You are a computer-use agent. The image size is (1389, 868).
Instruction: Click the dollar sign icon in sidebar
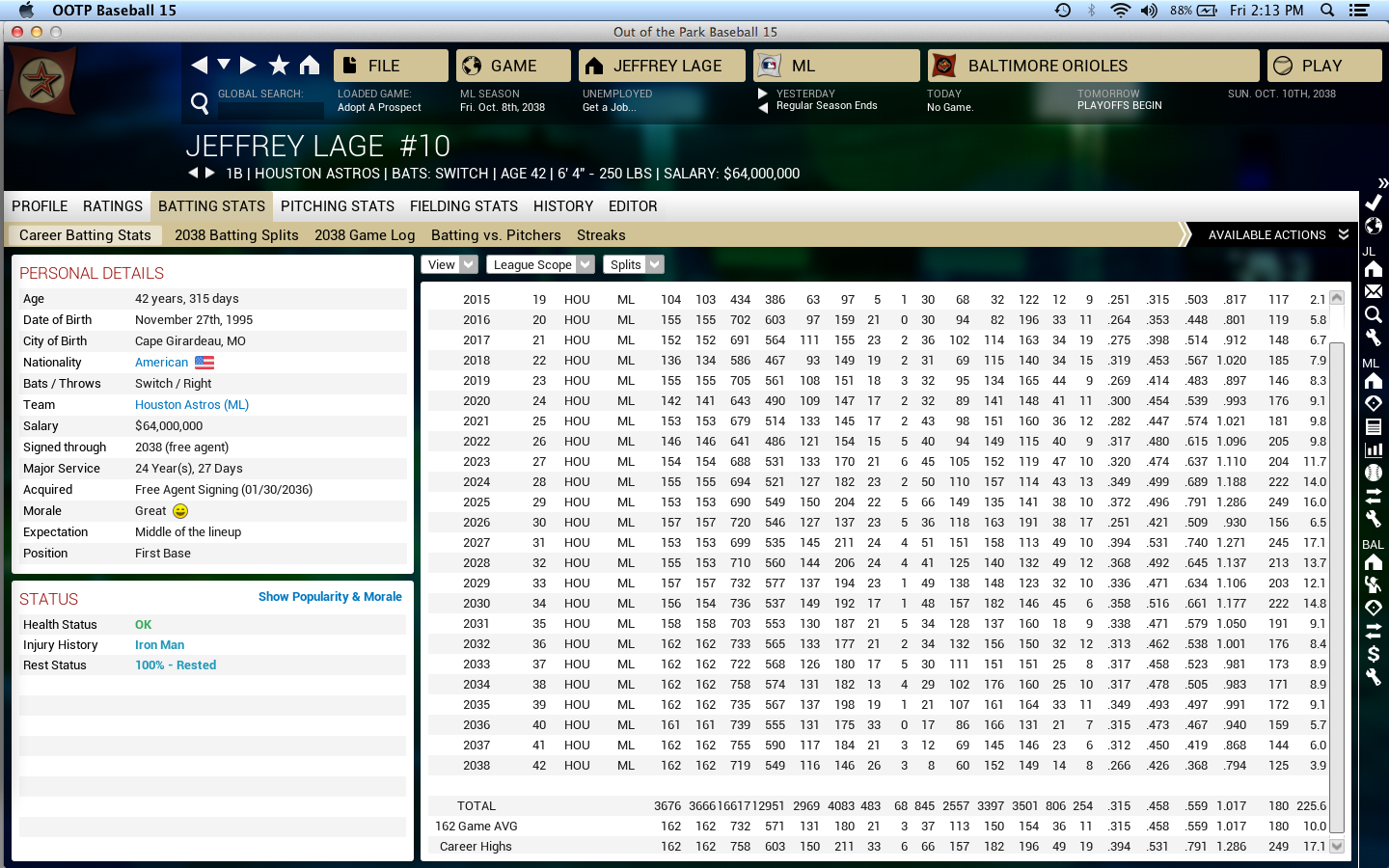(1374, 654)
